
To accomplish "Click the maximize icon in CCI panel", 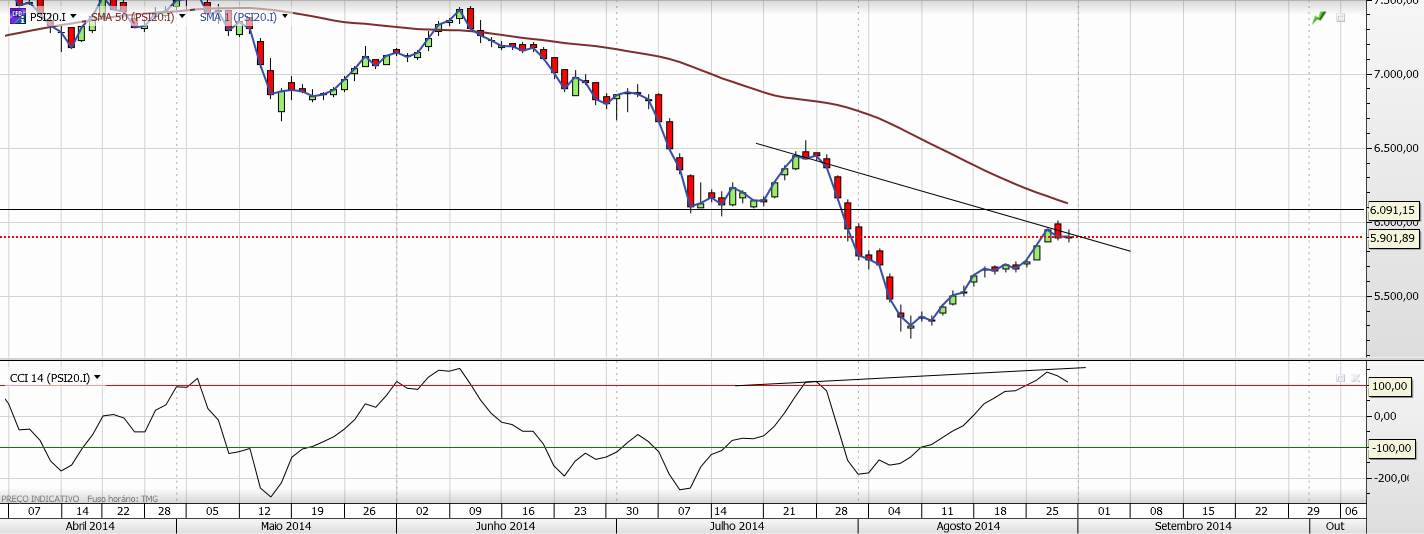I will (x=1341, y=378).
